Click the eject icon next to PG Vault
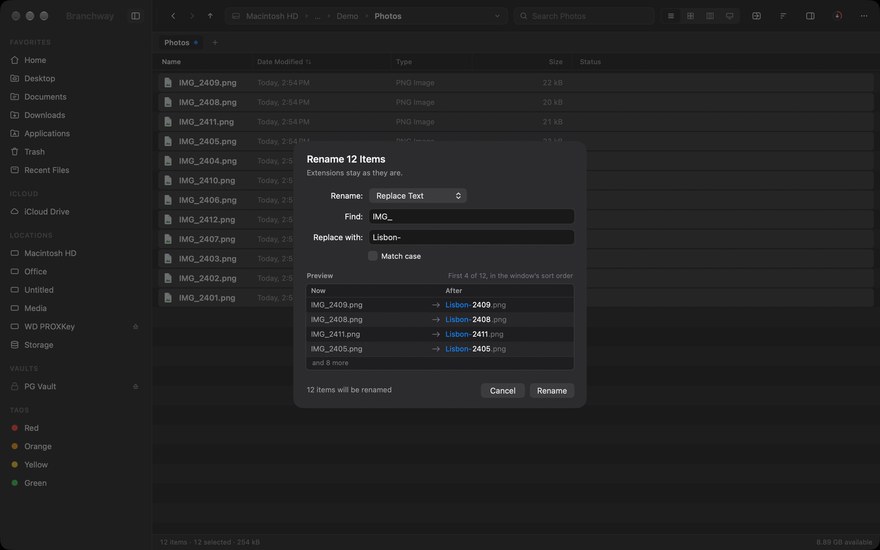The width and height of the screenshot is (880, 550). (135, 386)
